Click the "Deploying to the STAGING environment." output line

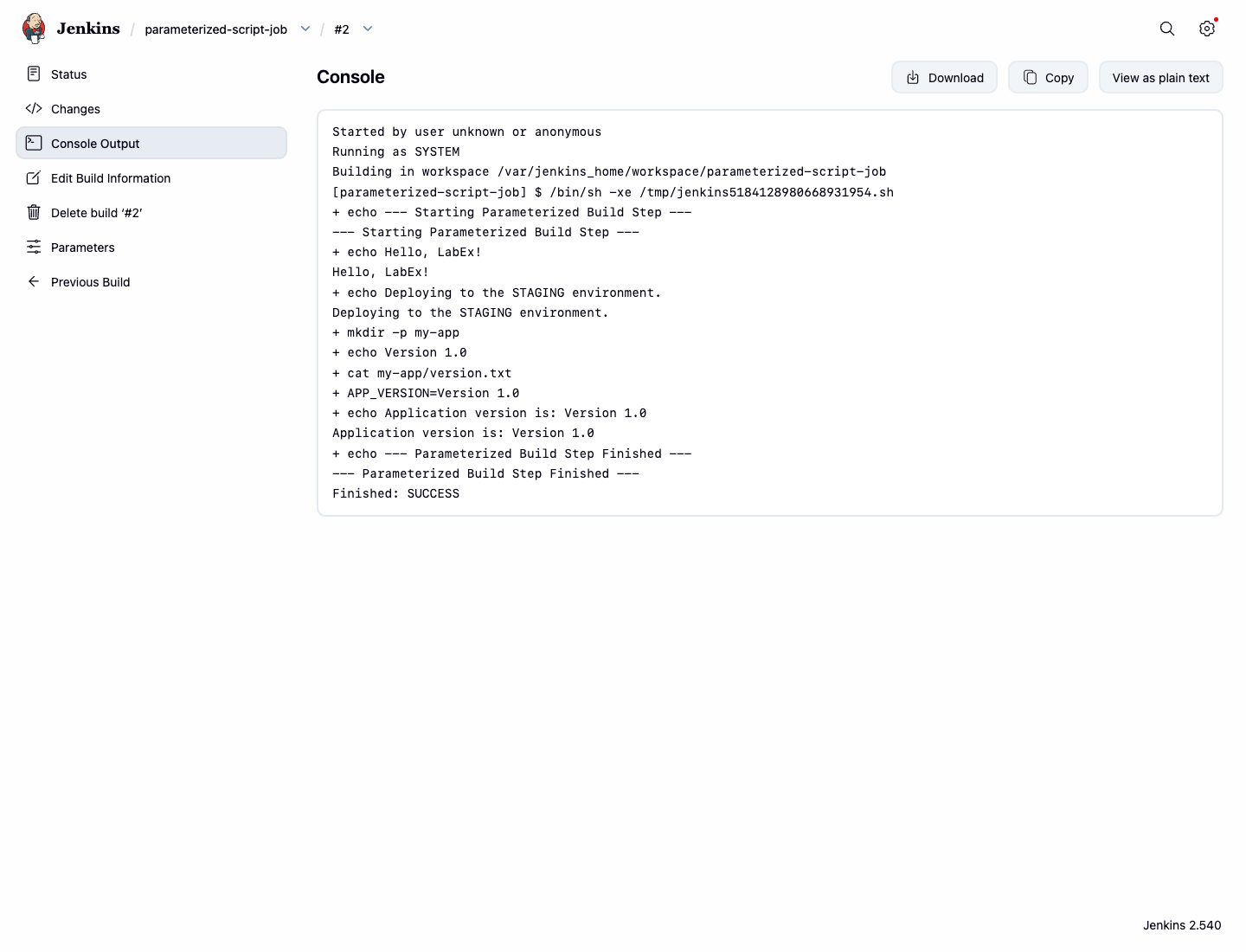[x=471, y=312]
